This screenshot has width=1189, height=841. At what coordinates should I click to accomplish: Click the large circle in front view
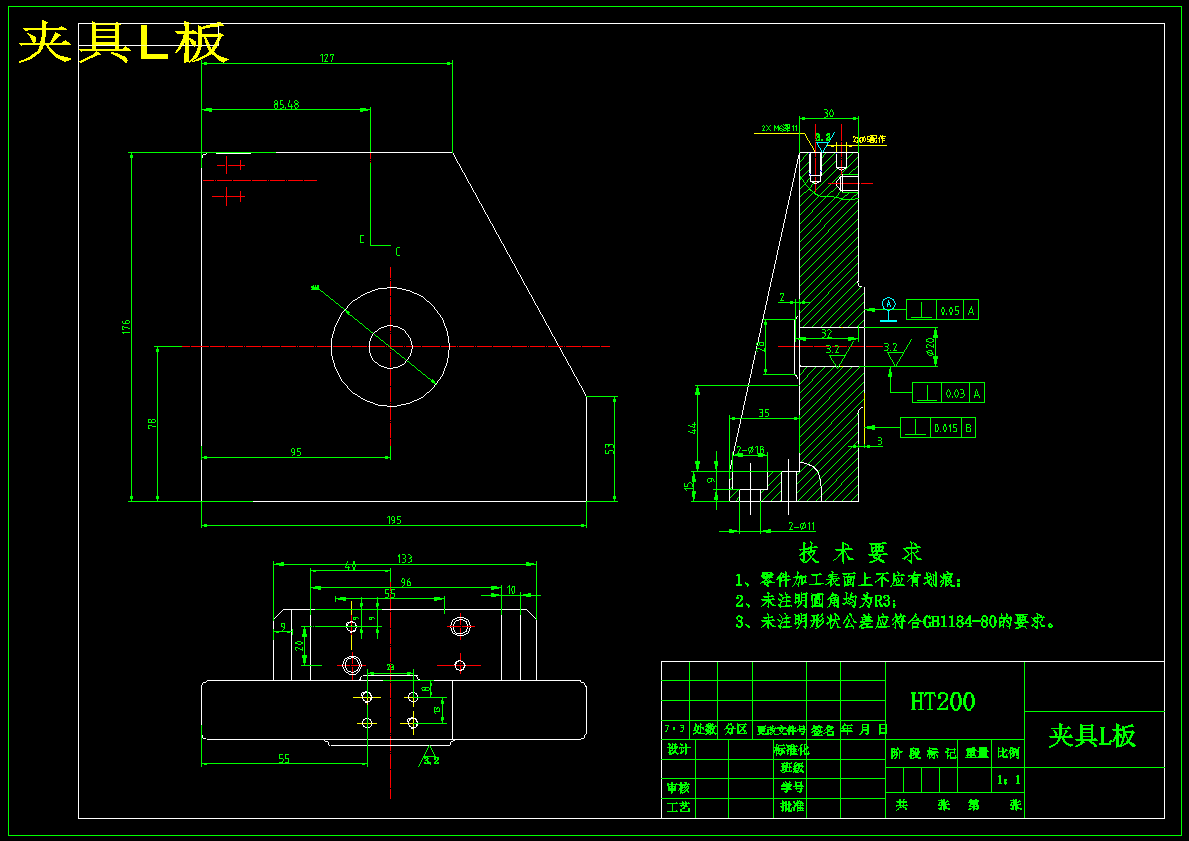[x=391, y=347]
